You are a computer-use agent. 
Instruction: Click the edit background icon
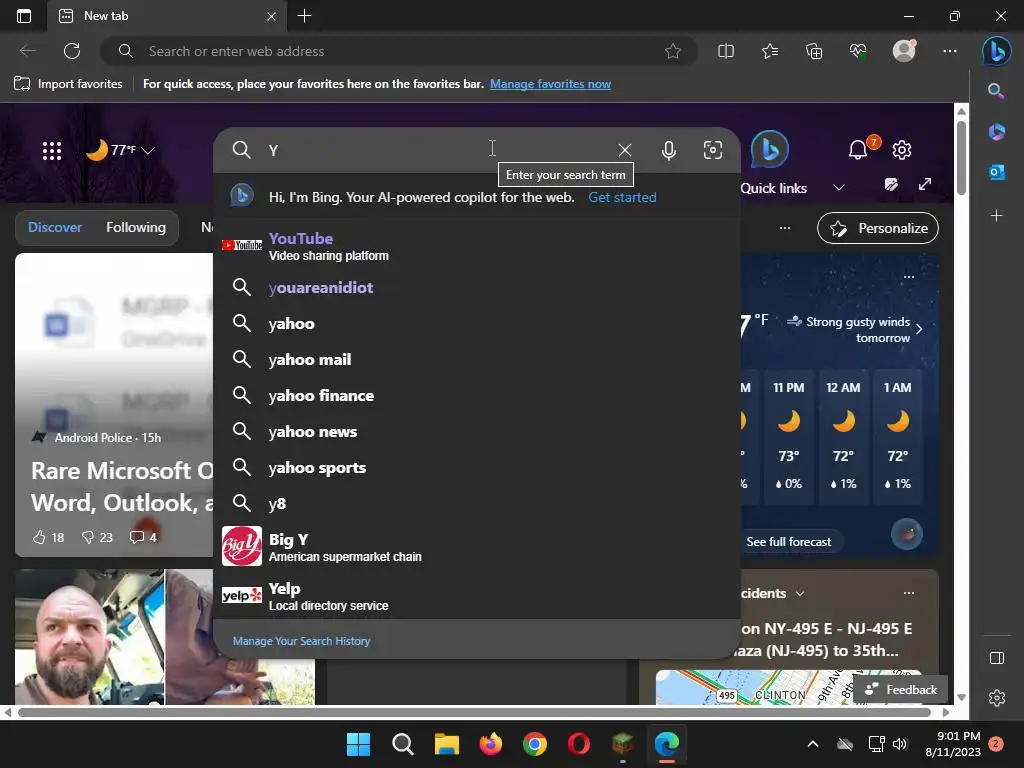891,184
